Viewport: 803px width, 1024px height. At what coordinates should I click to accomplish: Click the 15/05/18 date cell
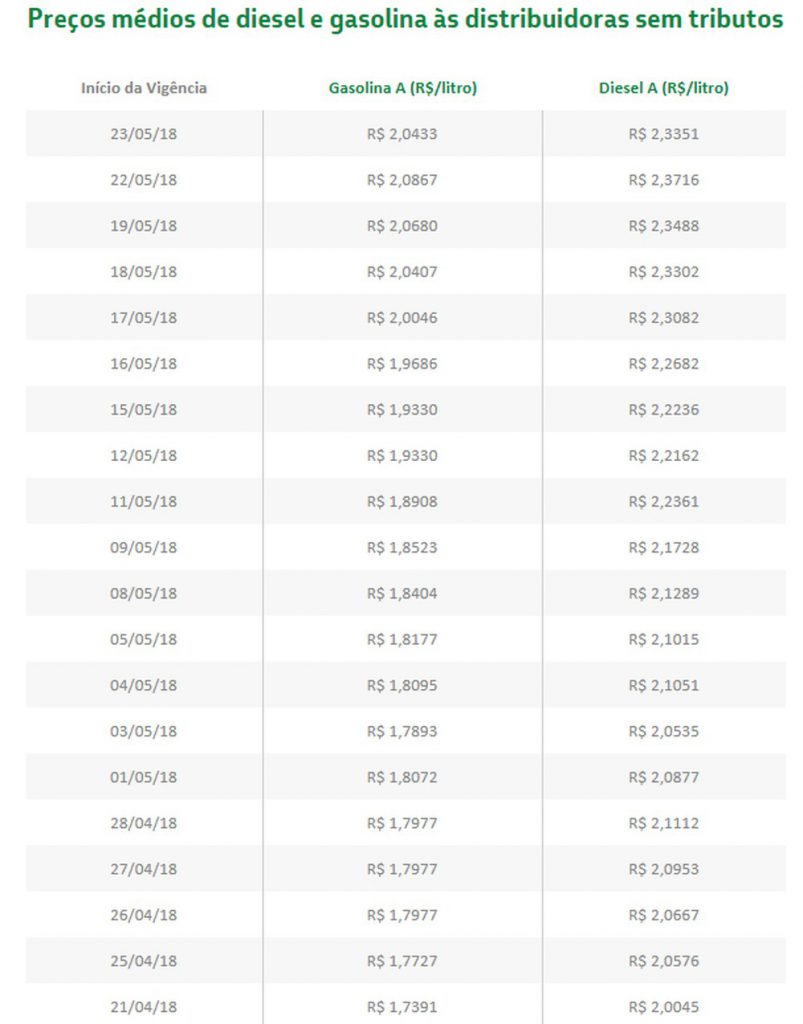(144, 409)
